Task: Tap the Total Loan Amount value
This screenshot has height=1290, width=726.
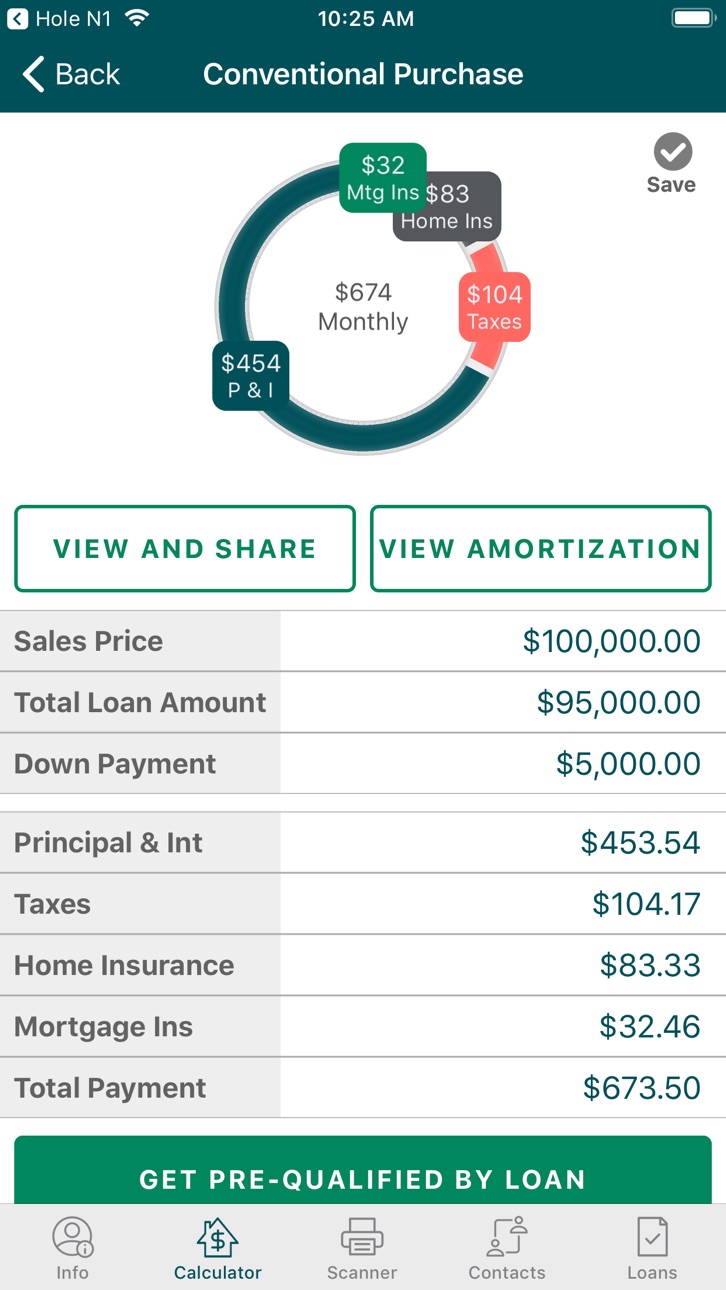Action: (618, 702)
